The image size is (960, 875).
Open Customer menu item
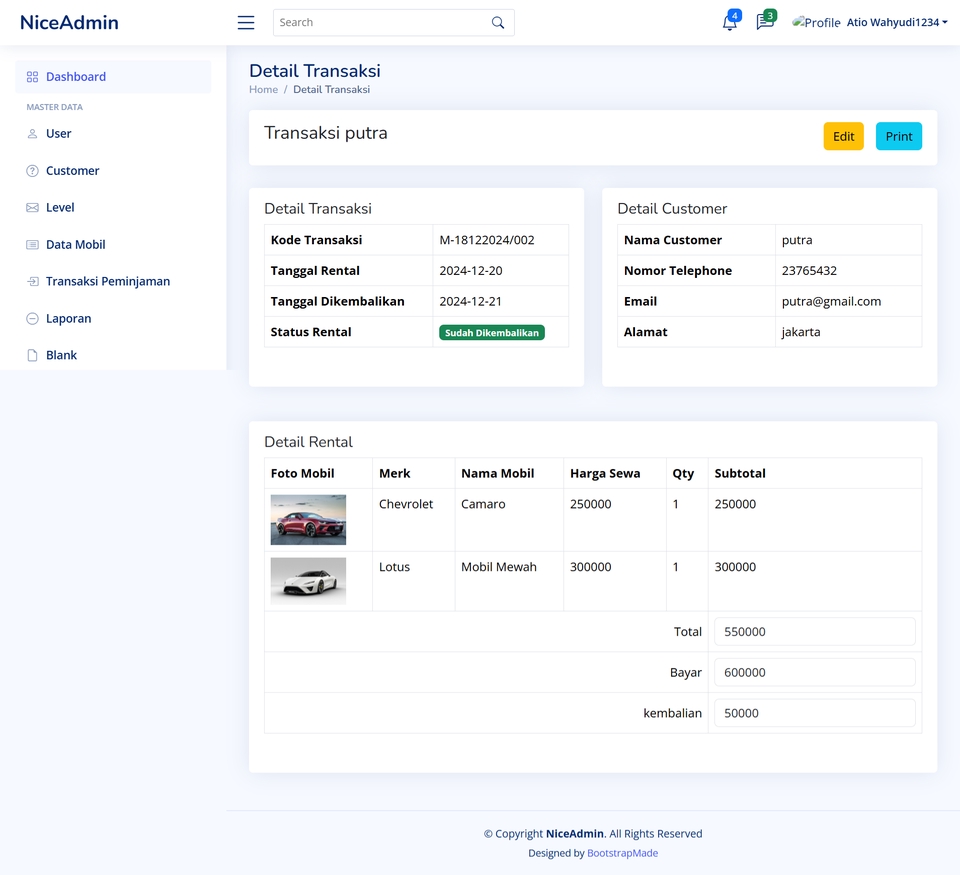pyautogui.click(x=113, y=171)
